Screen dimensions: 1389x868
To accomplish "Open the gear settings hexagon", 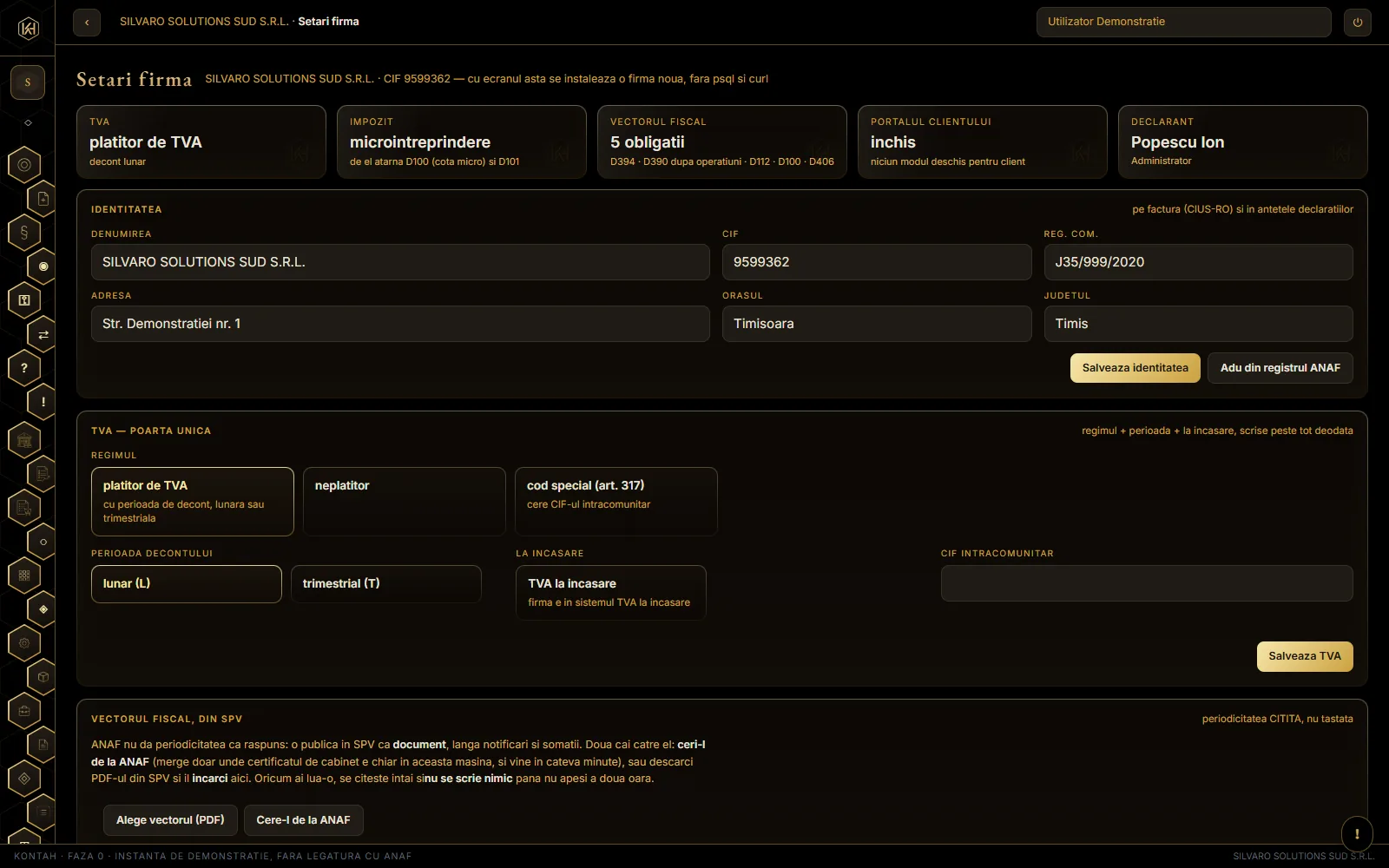I will [24, 643].
